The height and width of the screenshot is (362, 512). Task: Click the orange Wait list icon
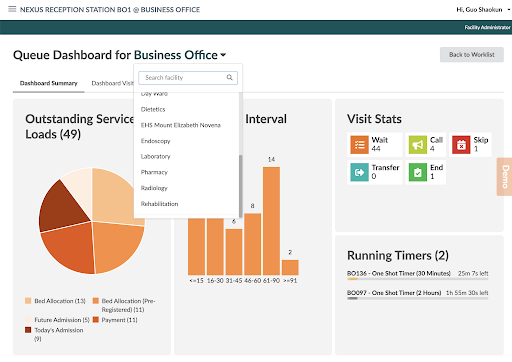point(359,145)
